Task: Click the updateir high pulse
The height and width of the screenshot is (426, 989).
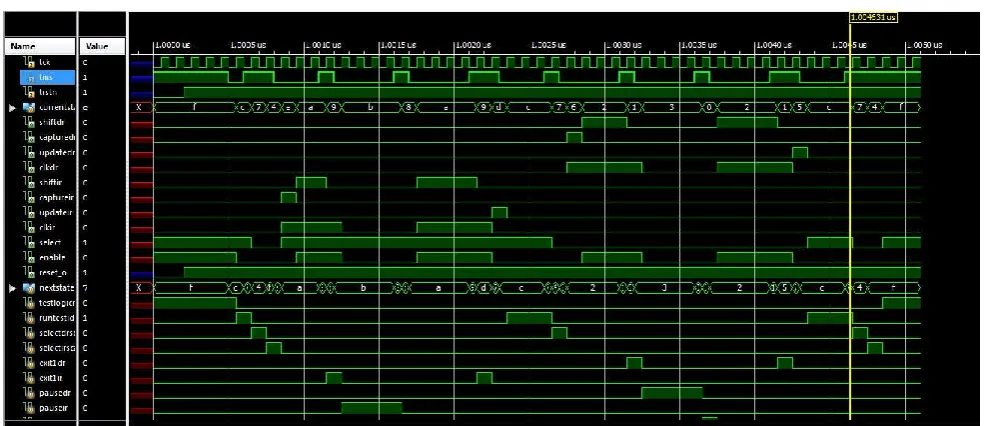Action: pyautogui.click(x=500, y=212)
